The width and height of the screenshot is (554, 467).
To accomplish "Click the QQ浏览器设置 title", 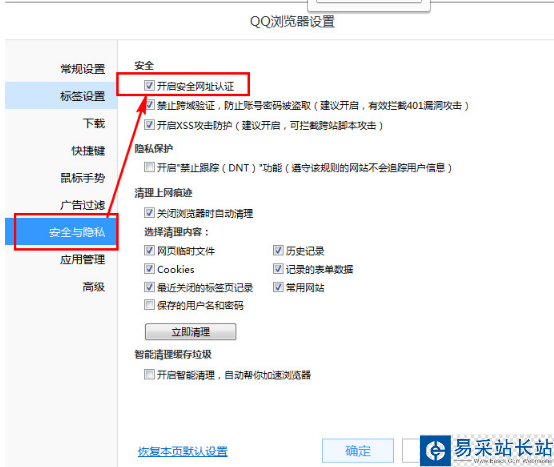I will [292, 22].
